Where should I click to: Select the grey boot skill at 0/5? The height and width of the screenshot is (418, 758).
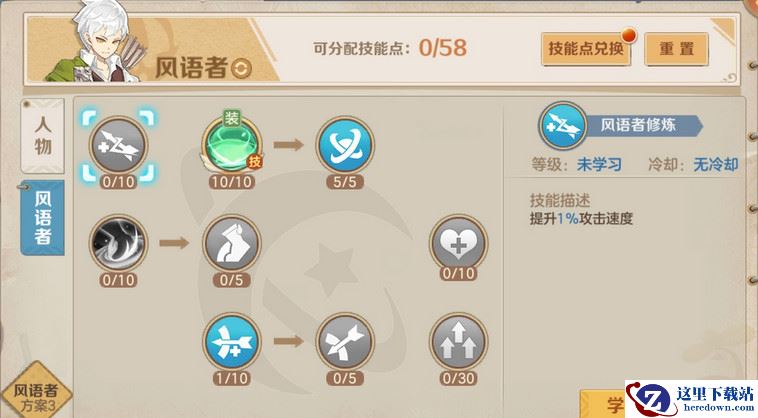pyautogui.click(x=232, y=244)
